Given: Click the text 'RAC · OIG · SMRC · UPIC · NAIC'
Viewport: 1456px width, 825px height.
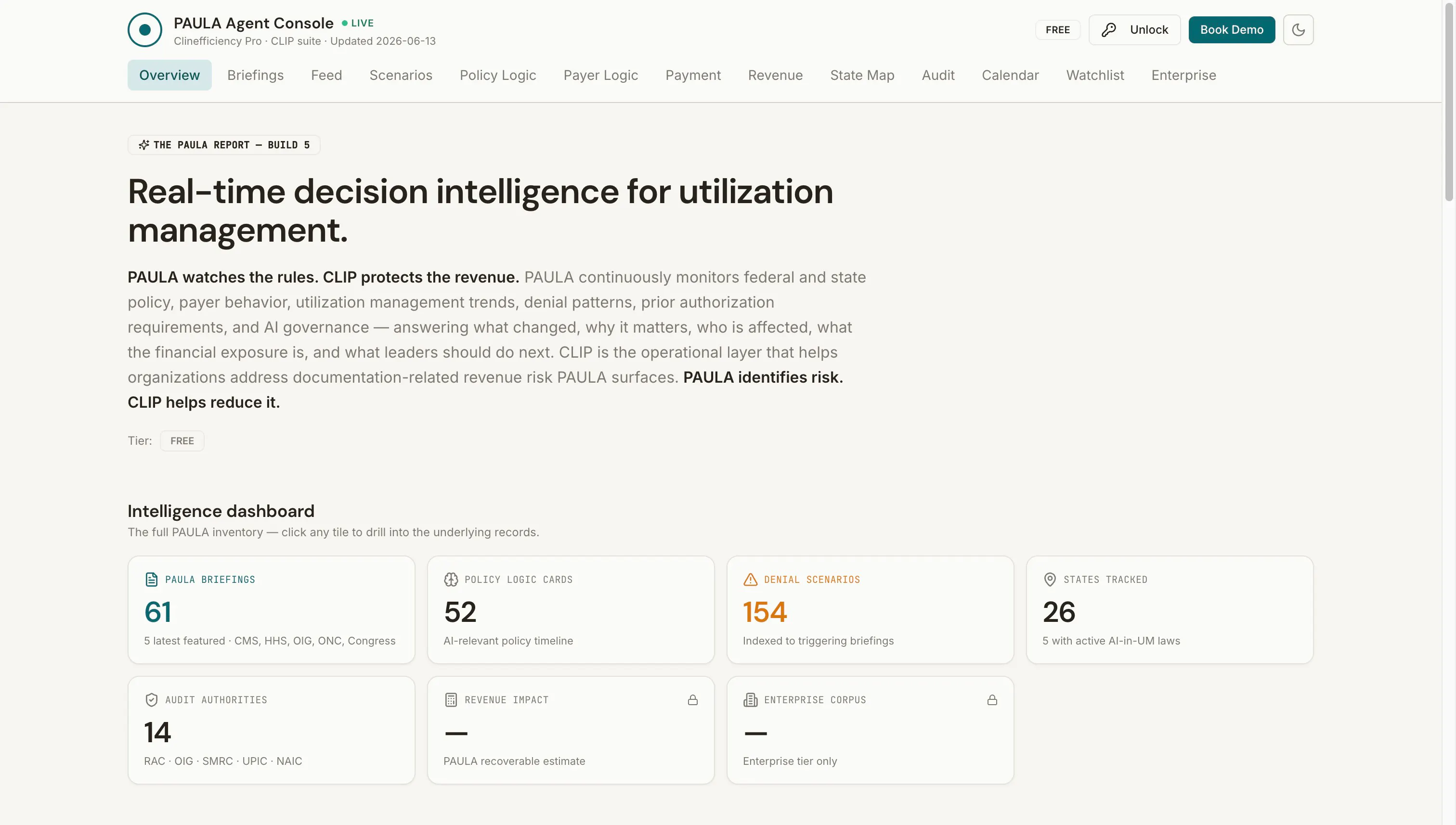Looking at the screenshot, I should 223,761.
